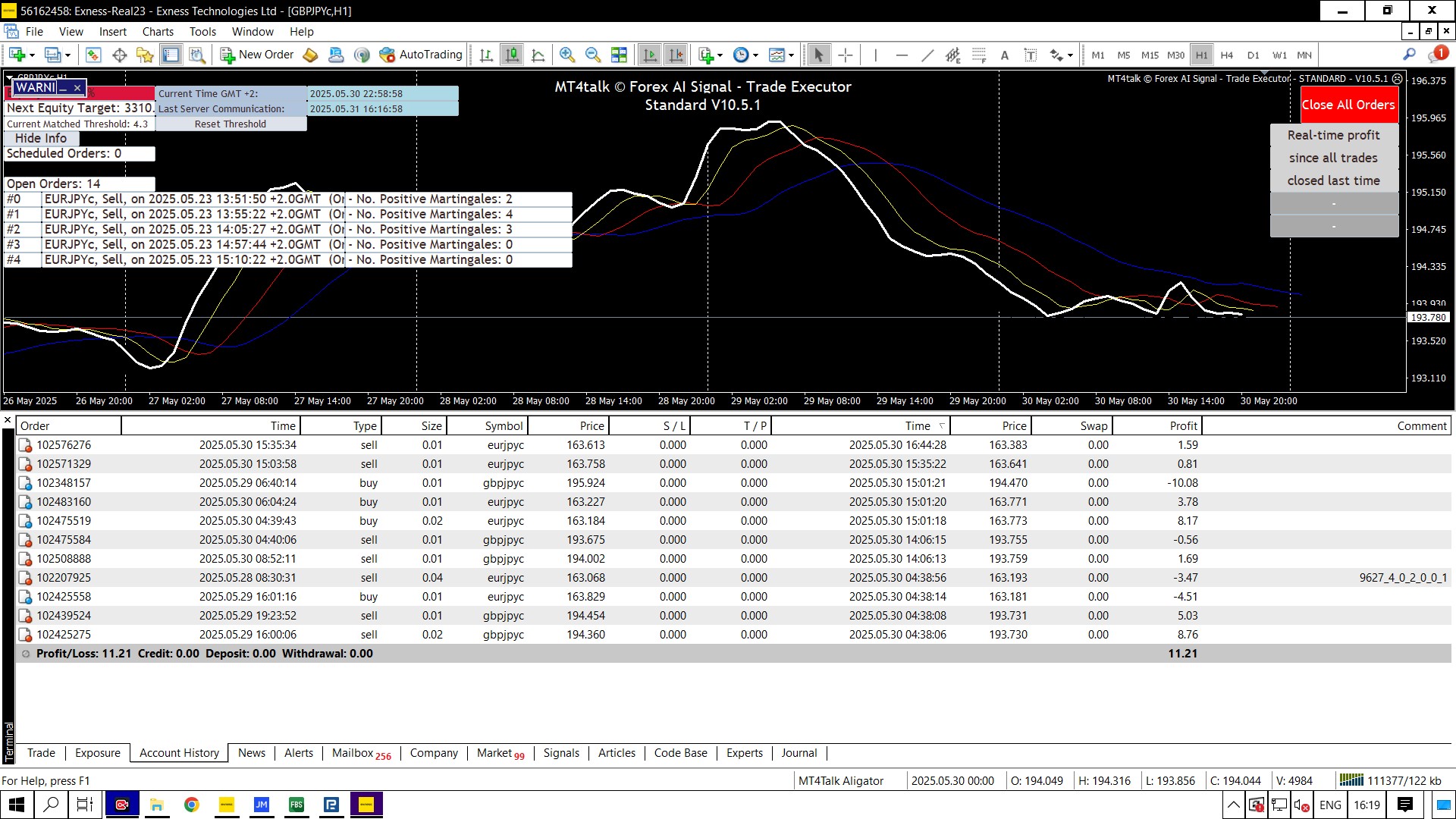Open the New Chart dropdown arrow

point(32,55)
